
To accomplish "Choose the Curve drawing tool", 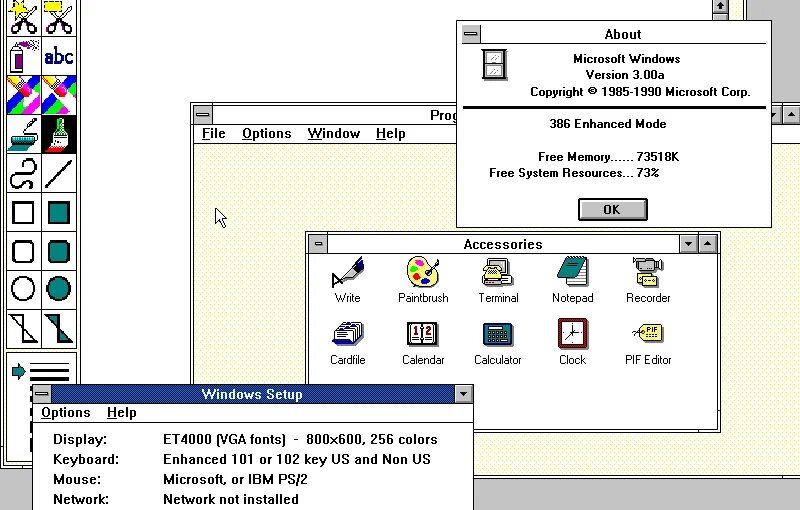I will [23, 173].
